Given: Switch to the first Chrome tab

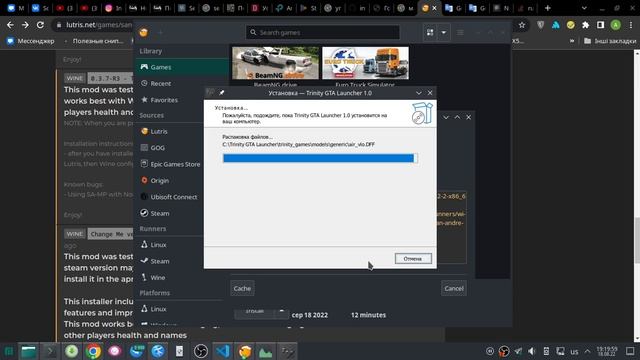Looking at the screenshot, I should tap(16, 8).
